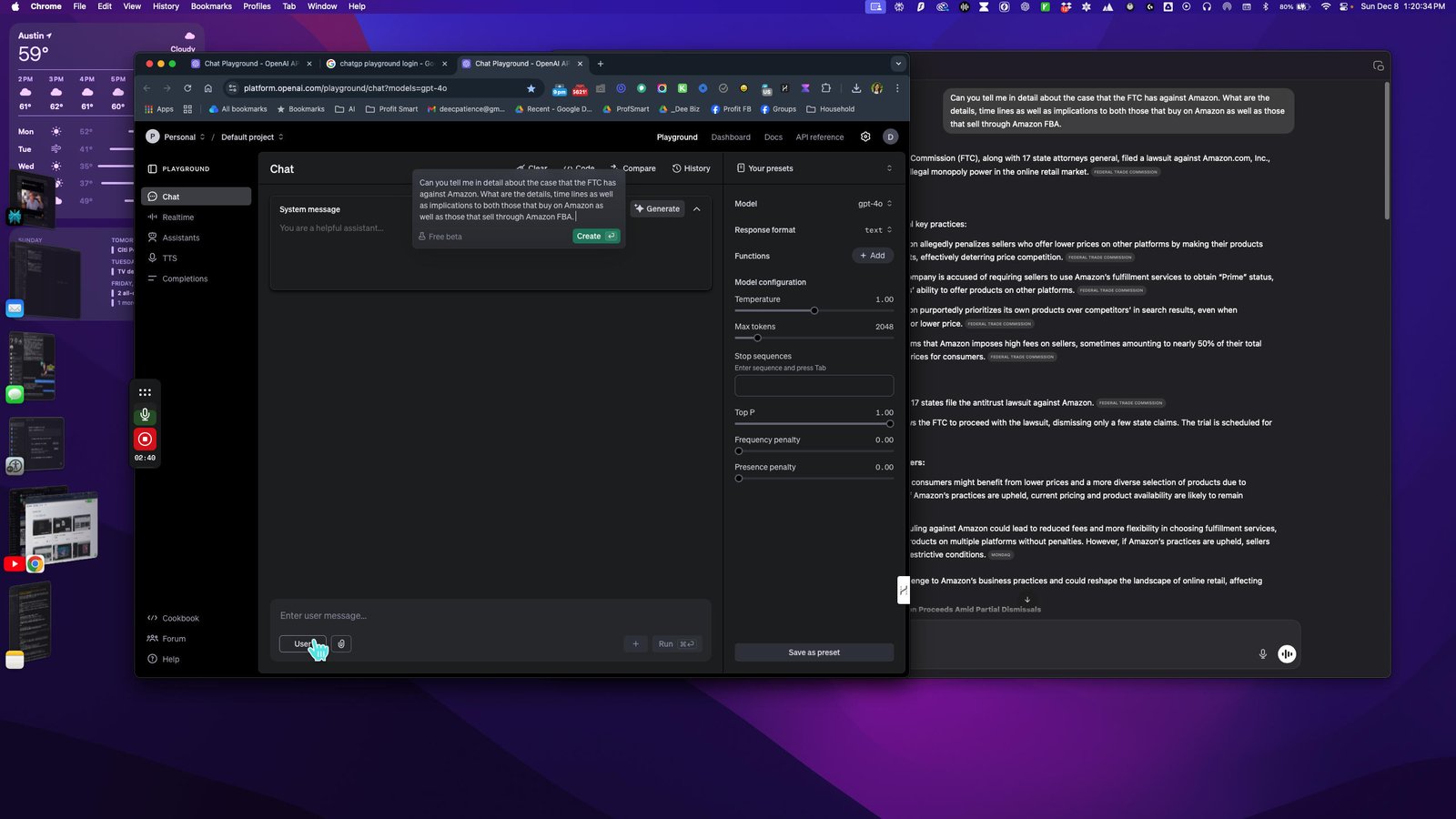The image size is (1456, 819).
Task: Add a message with the plus button
Action: click(x=636, y=643)
